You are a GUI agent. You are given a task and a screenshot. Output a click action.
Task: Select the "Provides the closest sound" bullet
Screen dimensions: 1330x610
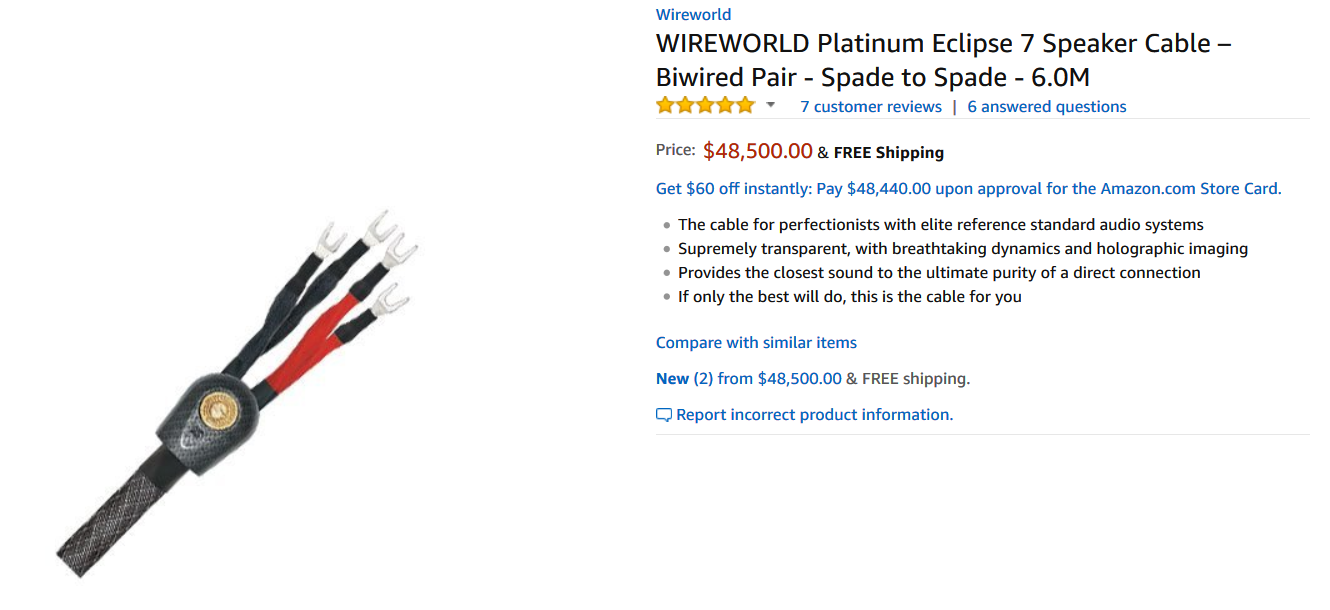pyautogui.click(x=938, y=273)
